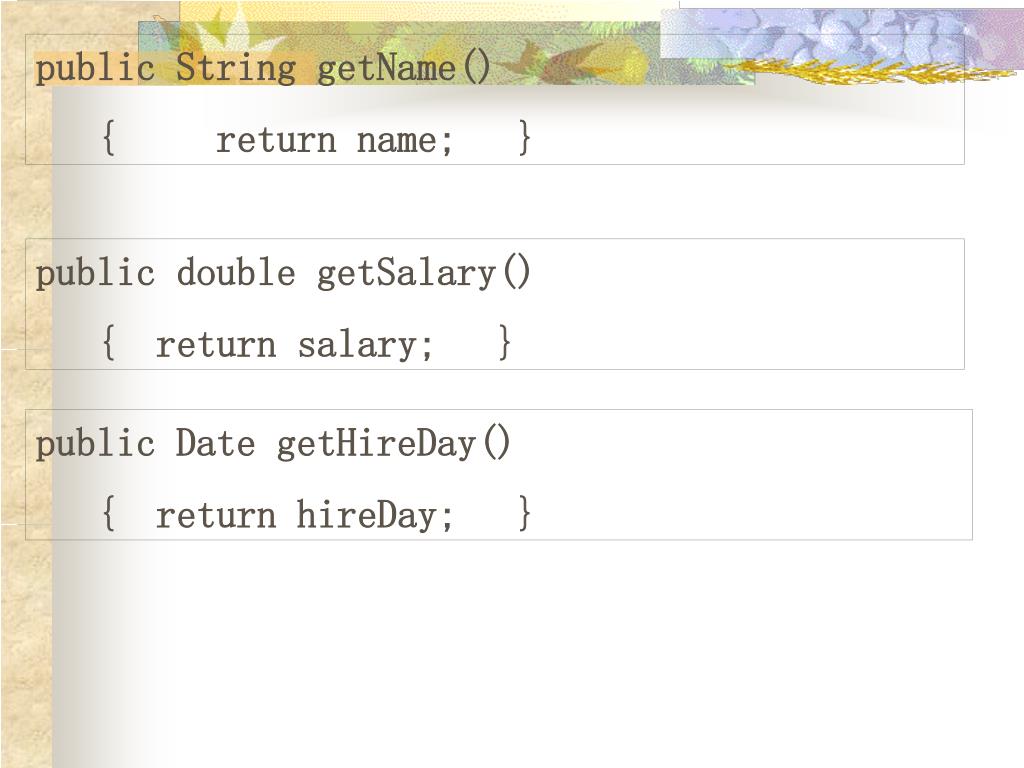
Task: Click the closing brace after return salary;
Action: [505, 343]
